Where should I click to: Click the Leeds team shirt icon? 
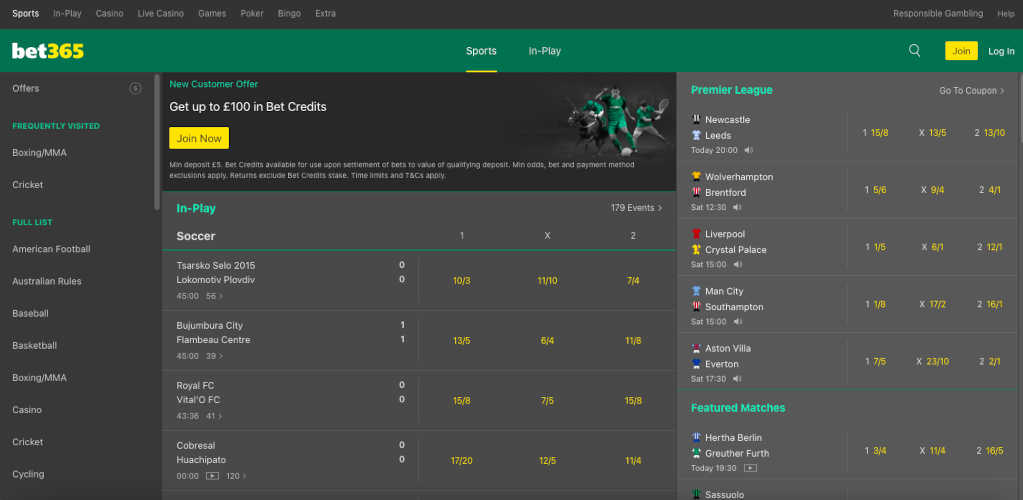696,135
